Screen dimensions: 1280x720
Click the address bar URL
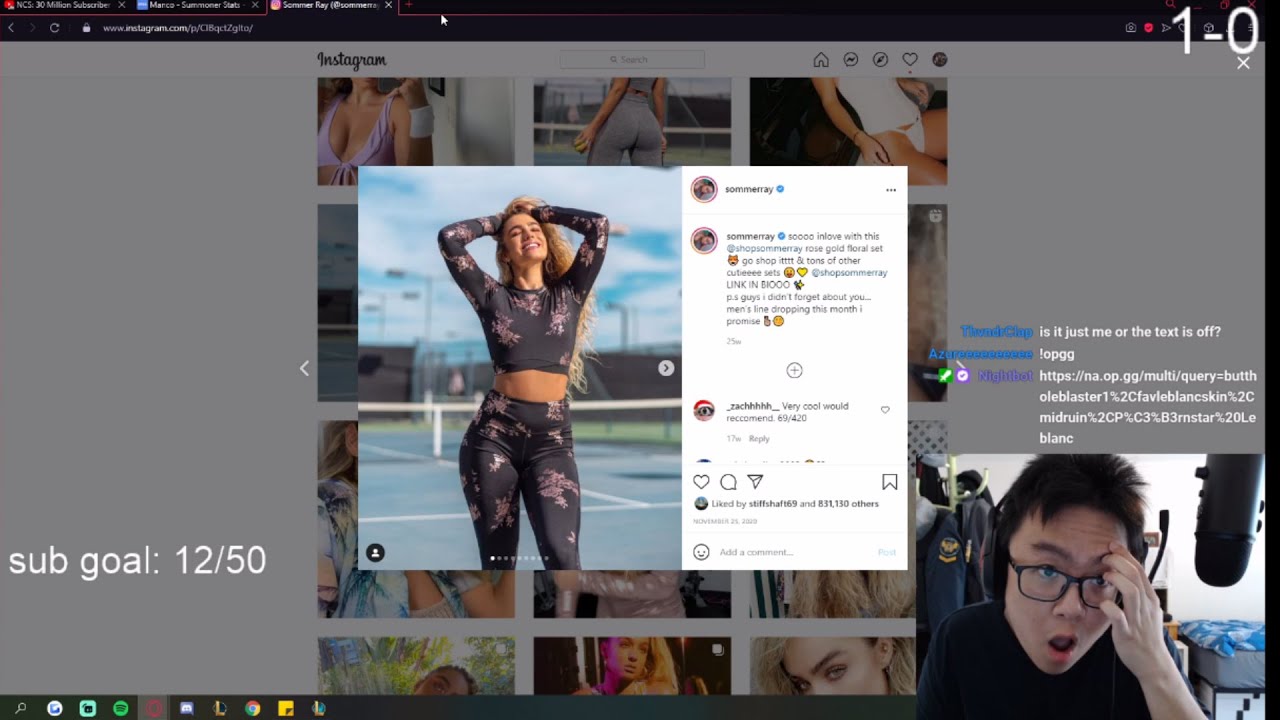coord(178,28)
